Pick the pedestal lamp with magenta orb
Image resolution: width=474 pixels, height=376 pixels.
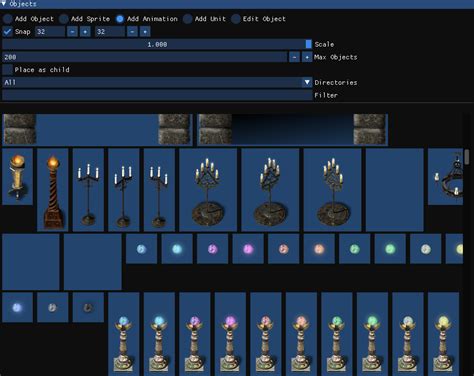click(x=230, y=334)
